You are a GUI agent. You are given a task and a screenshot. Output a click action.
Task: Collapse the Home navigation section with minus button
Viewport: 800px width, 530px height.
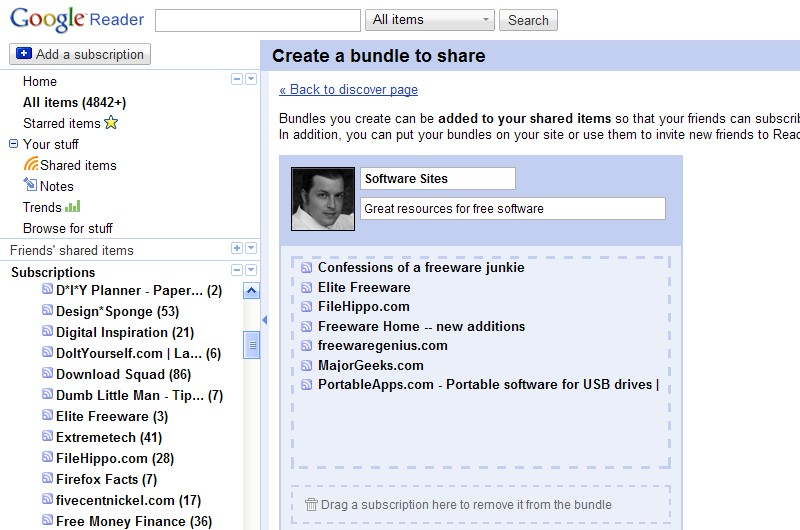(x=237, y=79)
